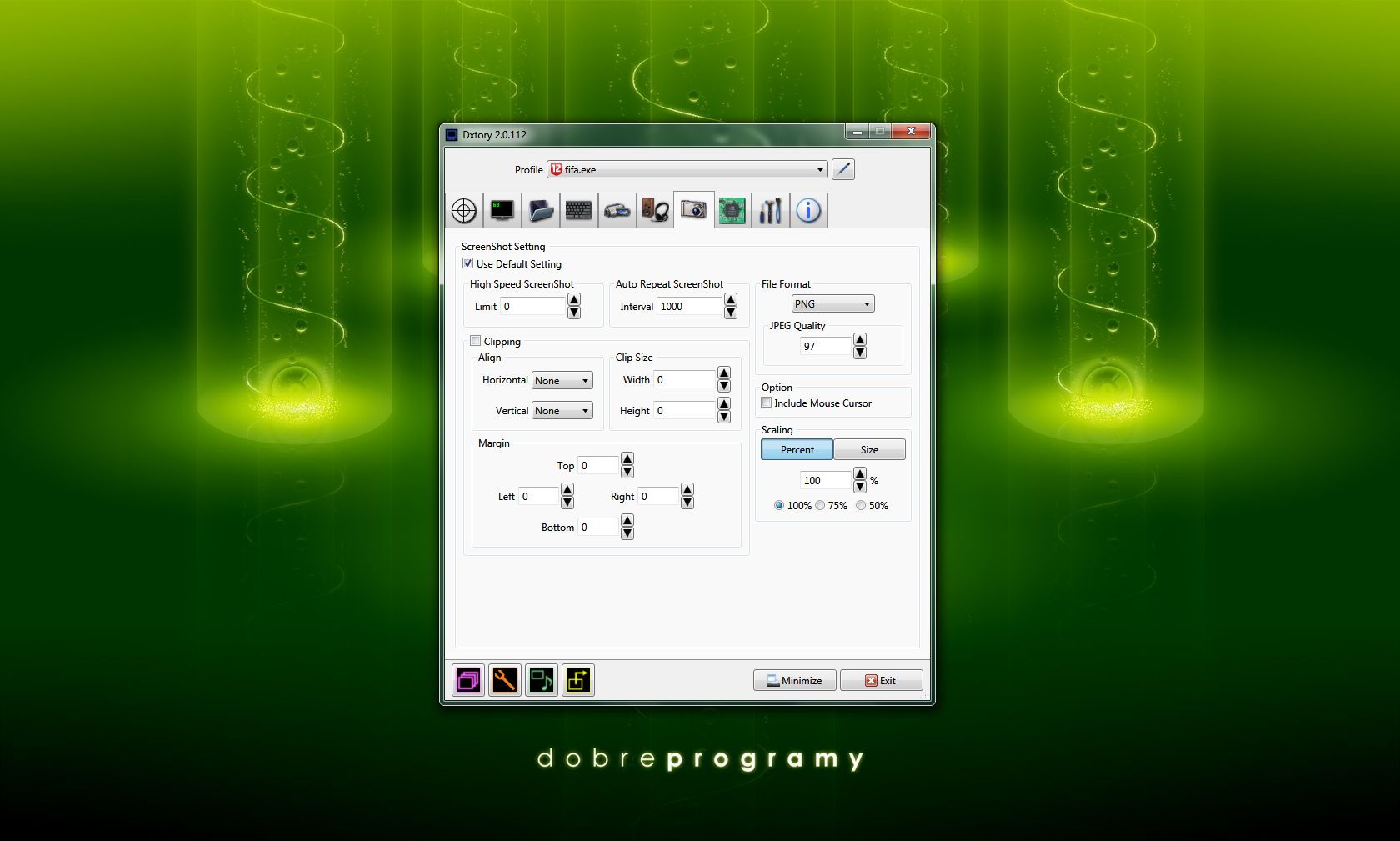Enable the Clipping checkbox

[x=476, y=341]
